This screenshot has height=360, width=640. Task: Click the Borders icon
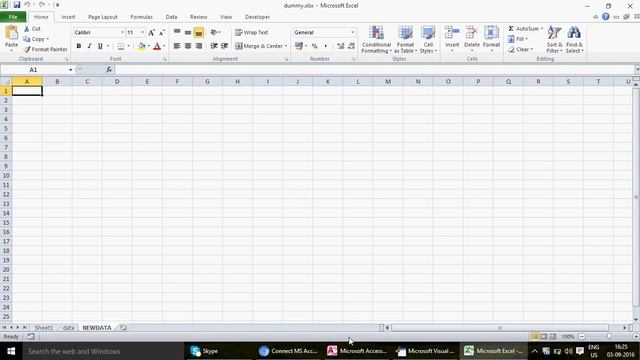[x=121, y=46]
